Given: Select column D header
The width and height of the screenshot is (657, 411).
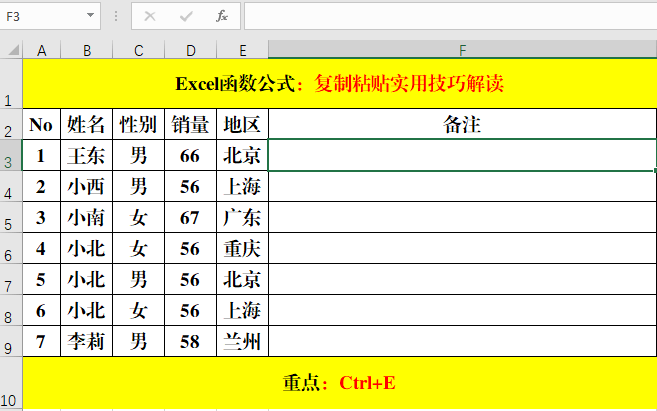Looking at the screenshot, I should click(x=191, y=50).
